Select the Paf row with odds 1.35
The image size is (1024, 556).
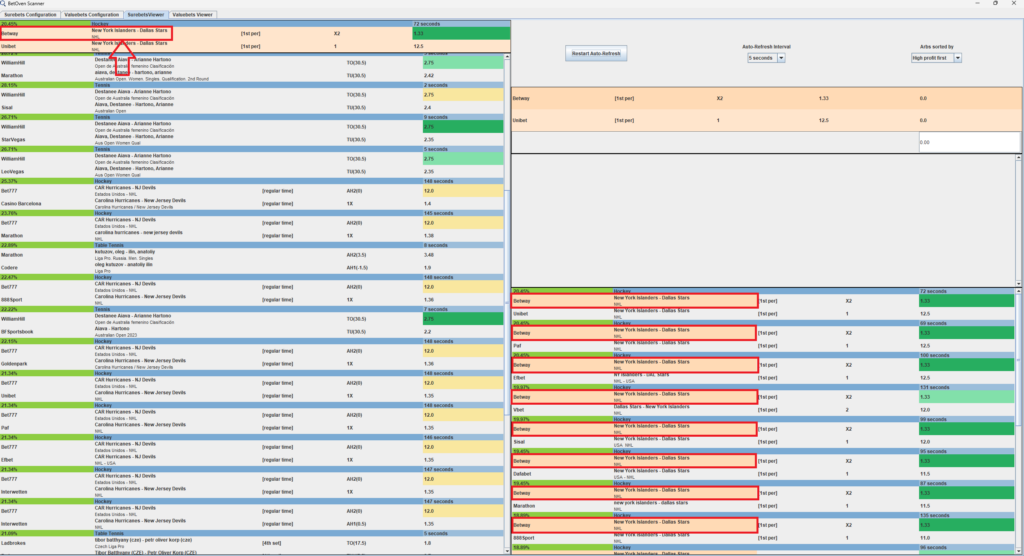[x=252, y=428]
